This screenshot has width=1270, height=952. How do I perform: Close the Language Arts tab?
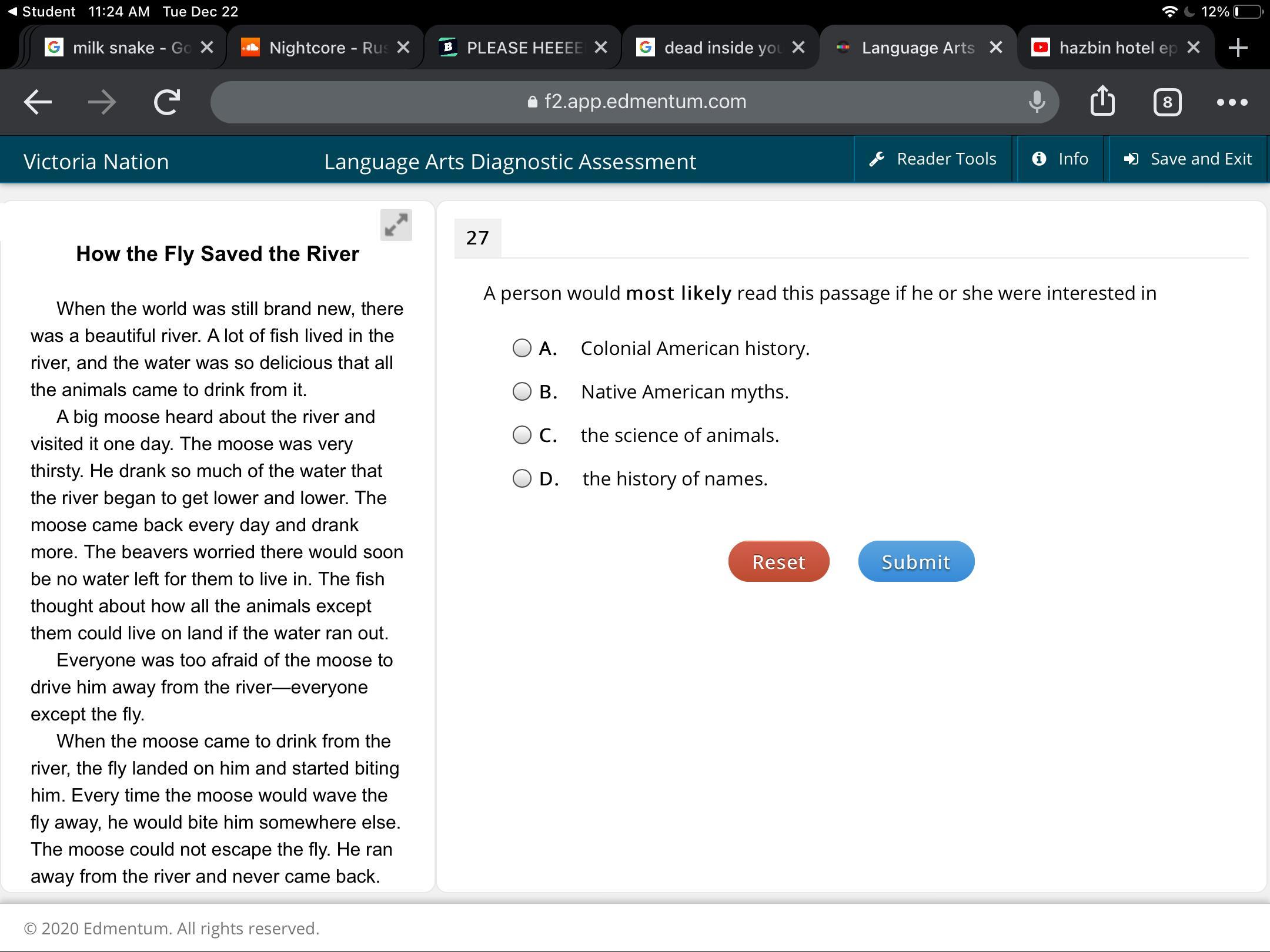click(x=995, y=48)
